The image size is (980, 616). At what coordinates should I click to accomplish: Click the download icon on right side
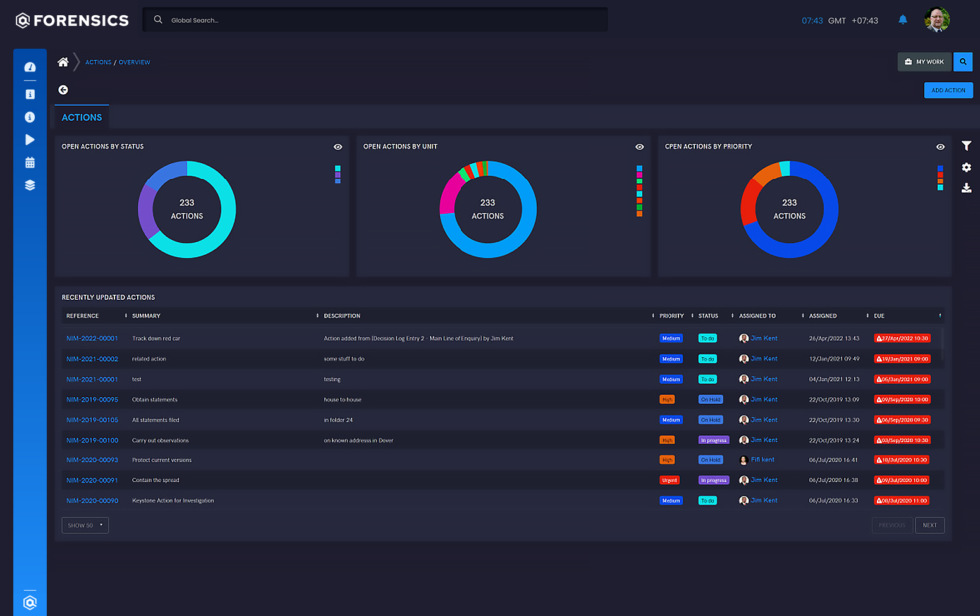(966, 188)
